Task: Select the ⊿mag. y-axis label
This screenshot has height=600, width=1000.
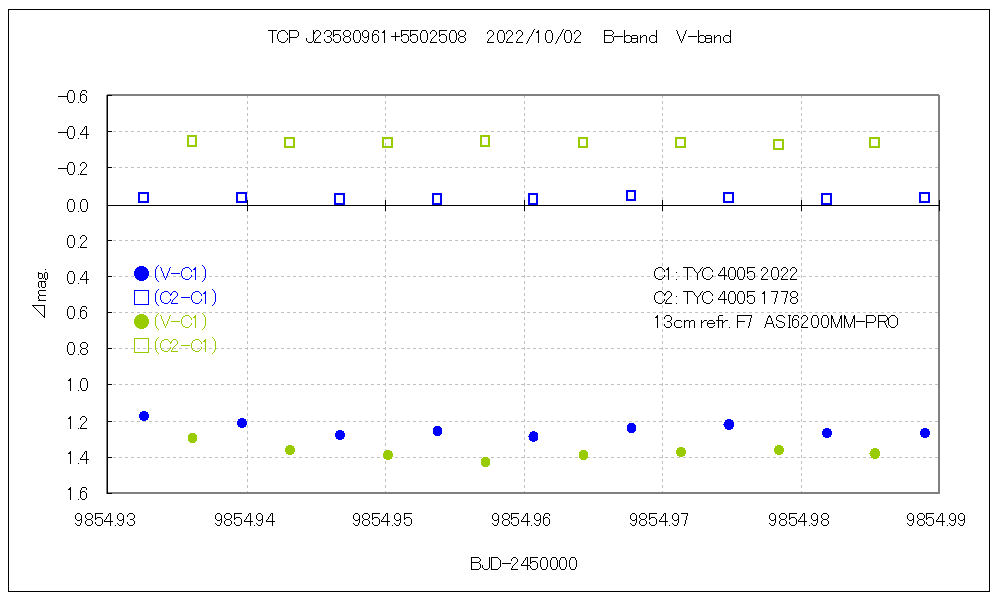Action: 39,294
